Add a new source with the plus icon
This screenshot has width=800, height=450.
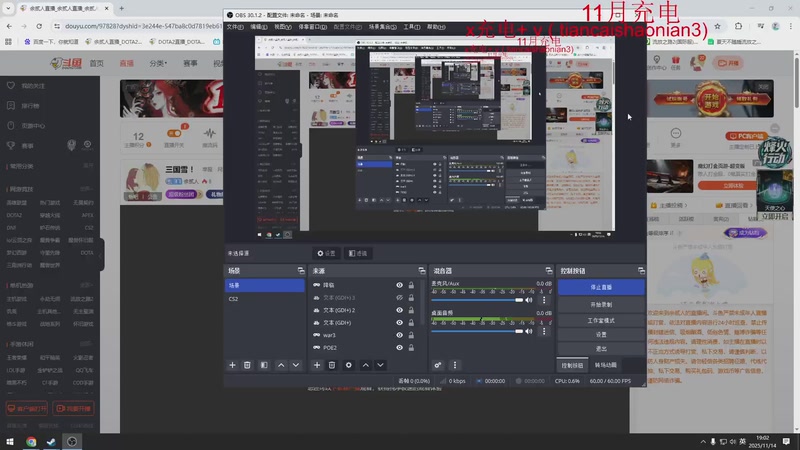(x=317, y=365)
